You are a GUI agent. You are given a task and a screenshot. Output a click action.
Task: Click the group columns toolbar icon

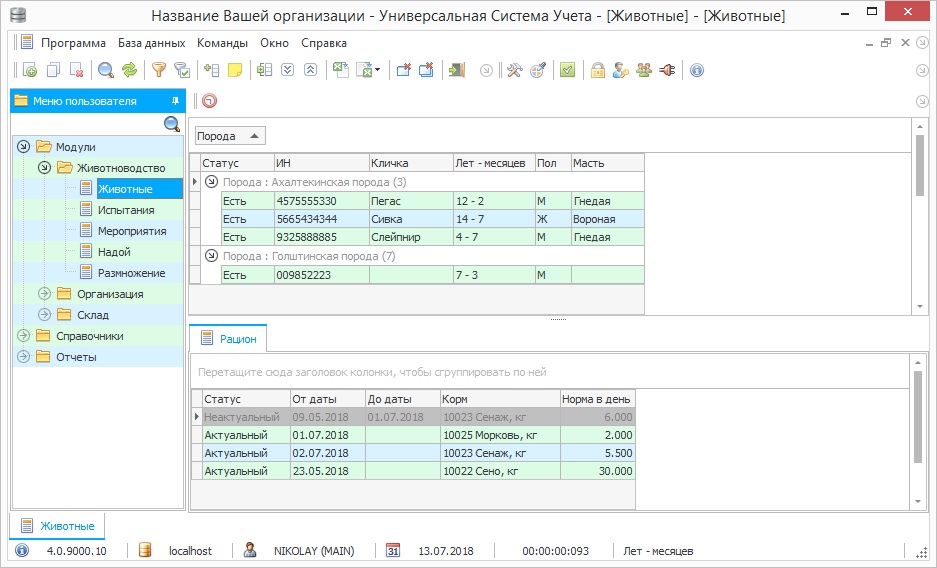click(x=264, y=70)
